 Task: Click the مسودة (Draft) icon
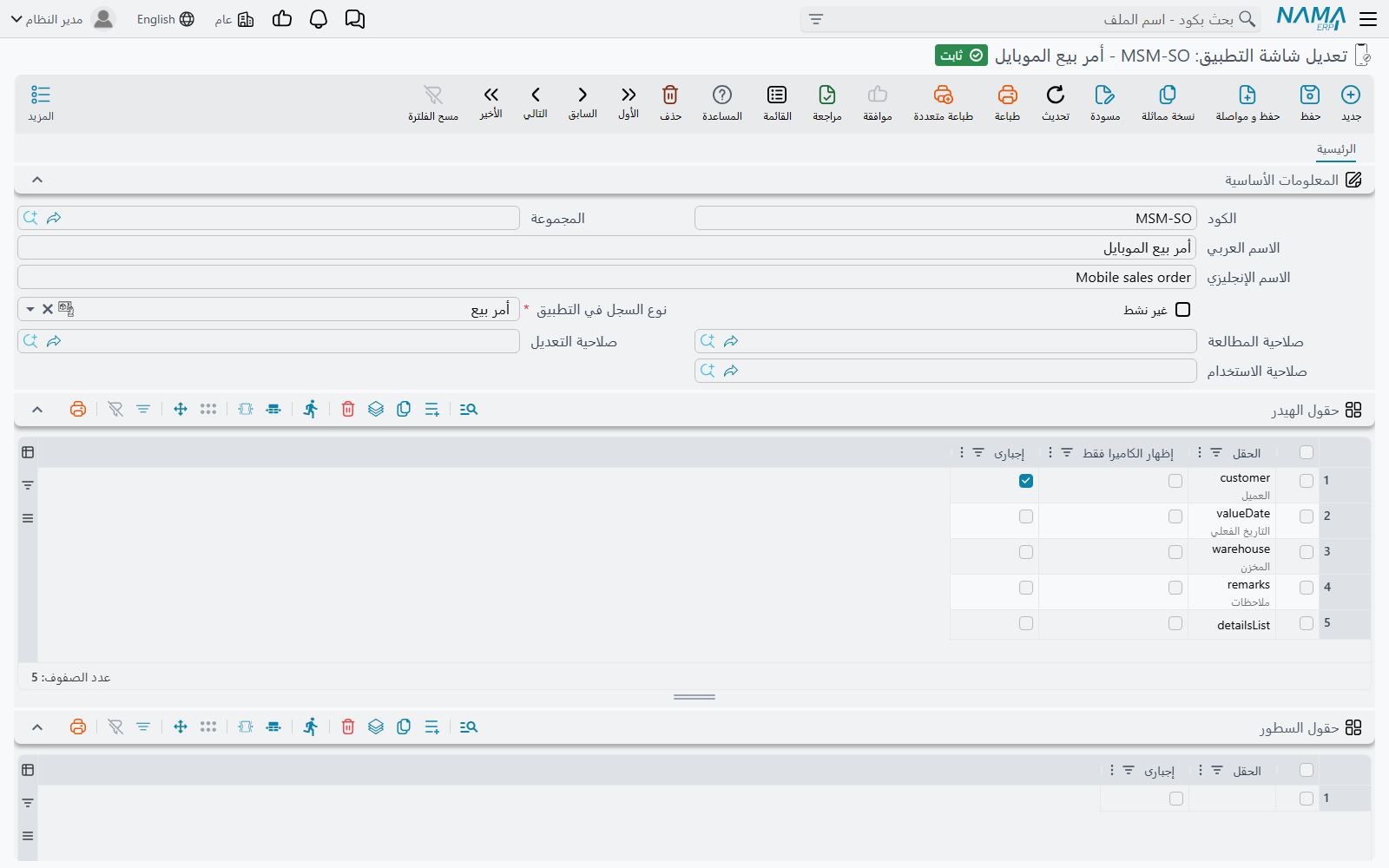tap(1105, 95)
